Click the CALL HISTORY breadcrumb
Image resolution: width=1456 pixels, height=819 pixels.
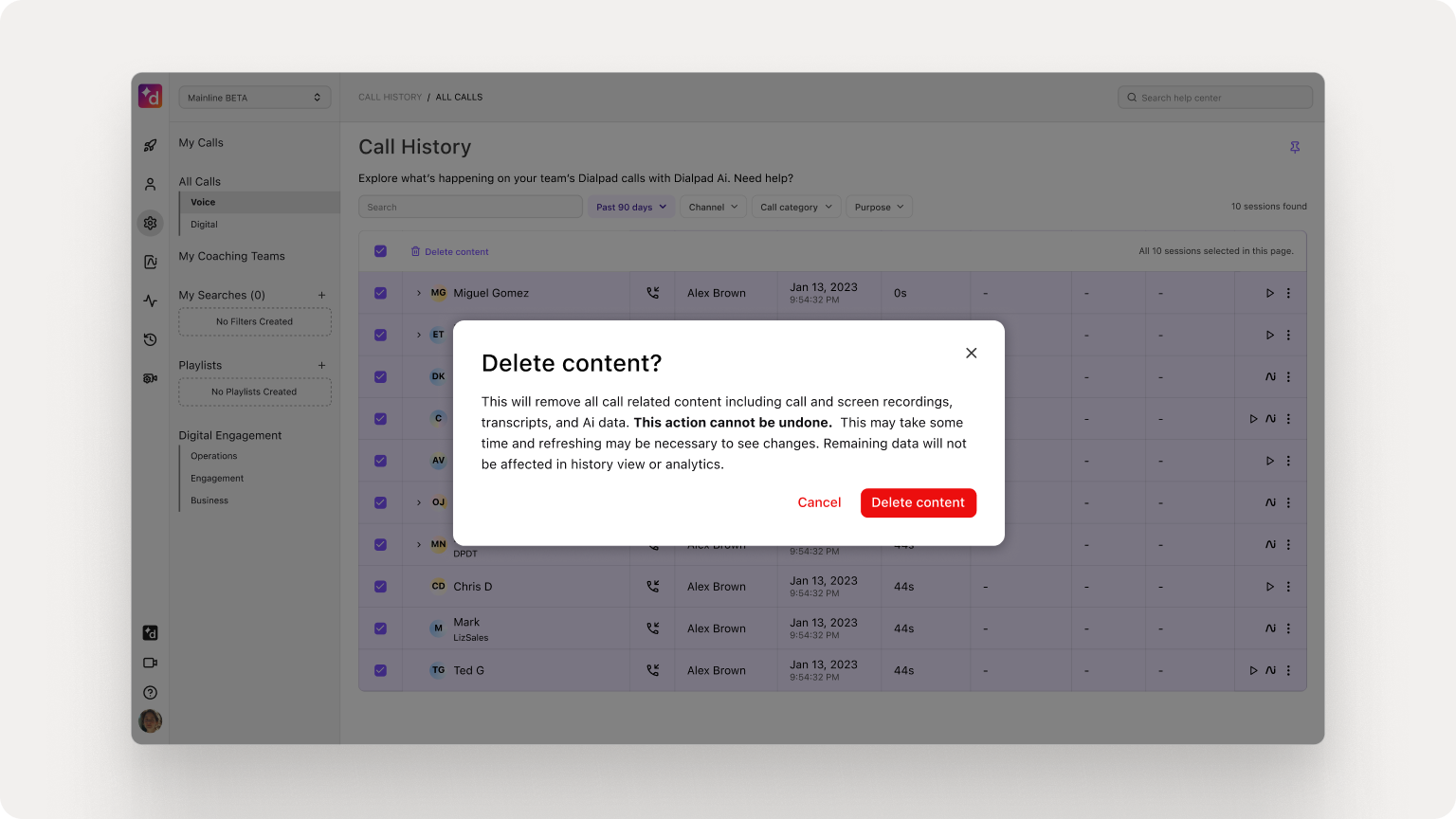pos(390,98)
